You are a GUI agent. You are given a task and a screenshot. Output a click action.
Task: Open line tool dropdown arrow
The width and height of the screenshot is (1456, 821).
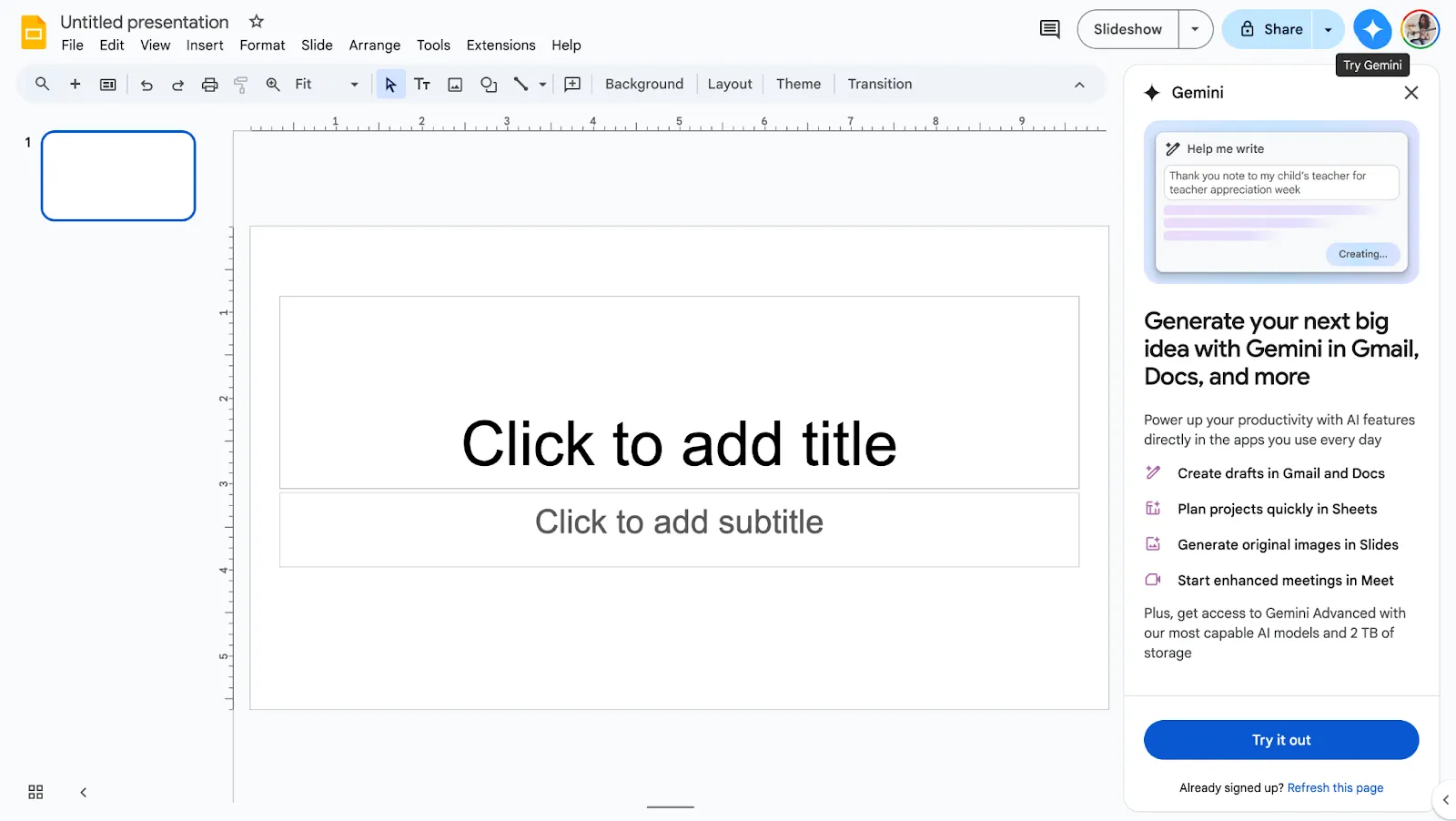click(542, 85)
